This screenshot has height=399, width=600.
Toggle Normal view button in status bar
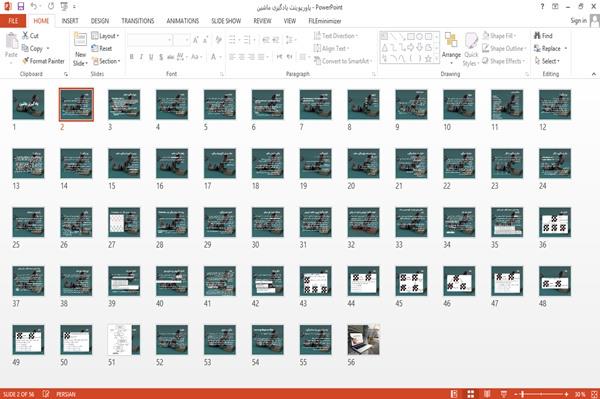coord(454,394)
